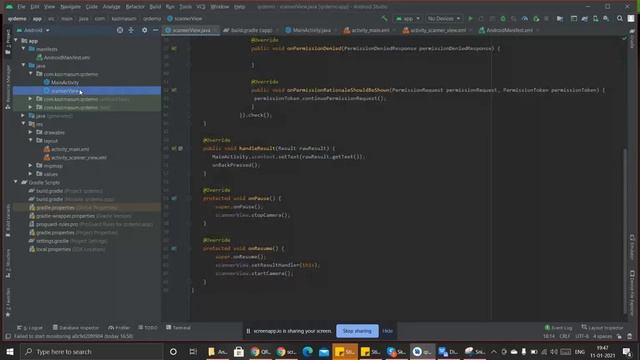Collapse the Gradle Scripts node

(16, 182)
